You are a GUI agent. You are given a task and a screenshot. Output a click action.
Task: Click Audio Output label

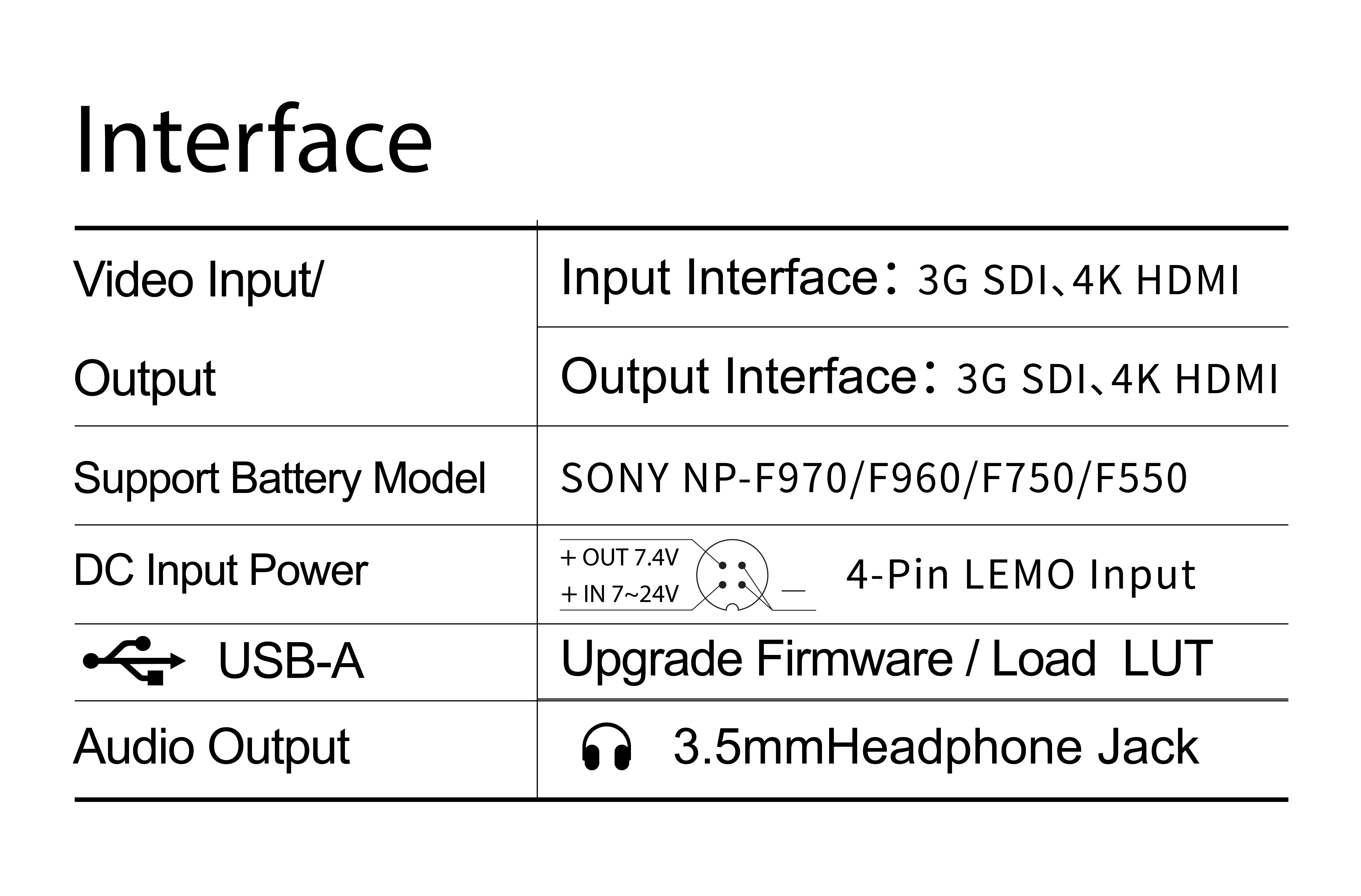click(x=211, y=747)
